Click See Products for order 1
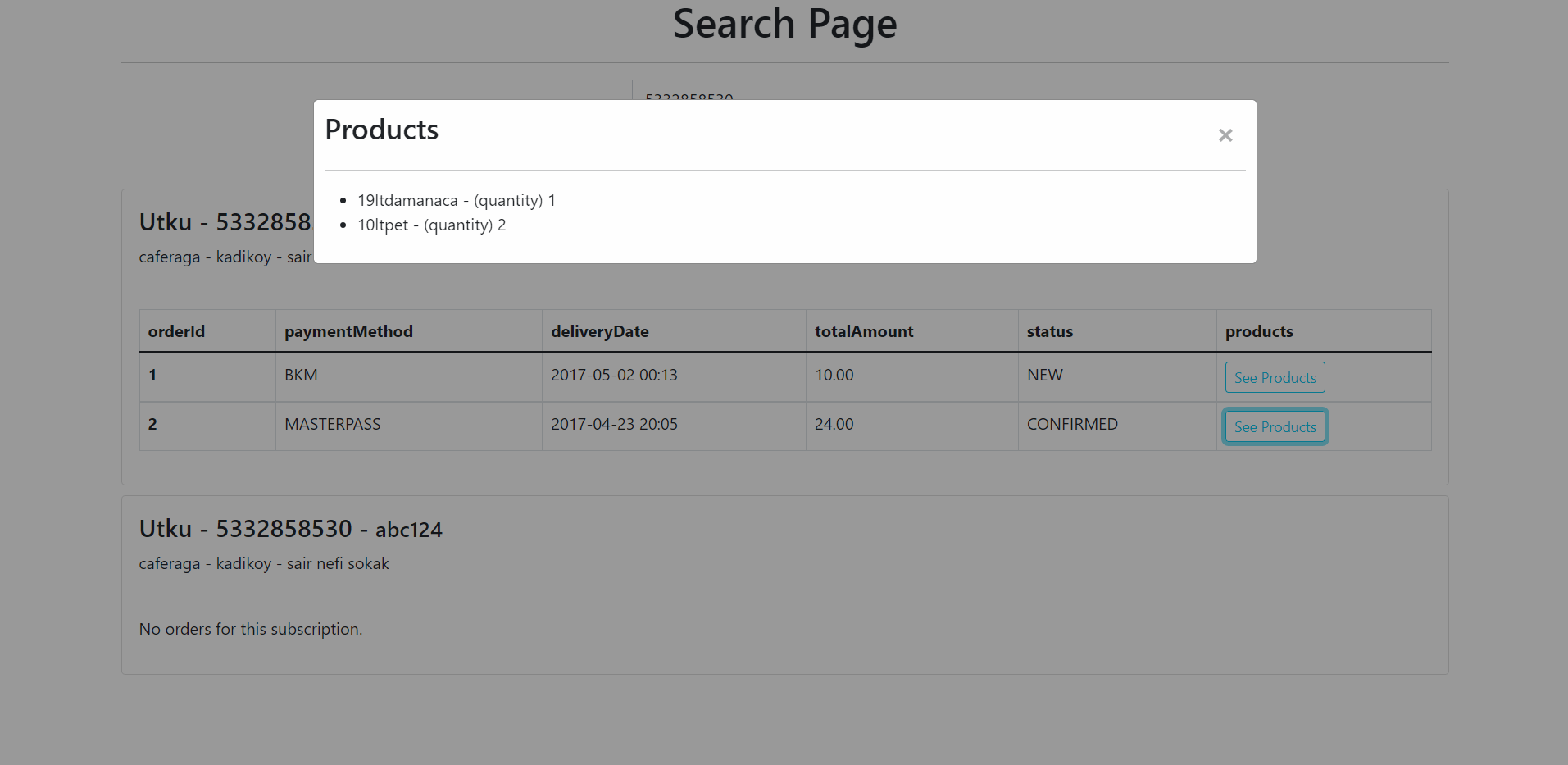This screenshot has width=1568, height=765. coord(1274,377)
